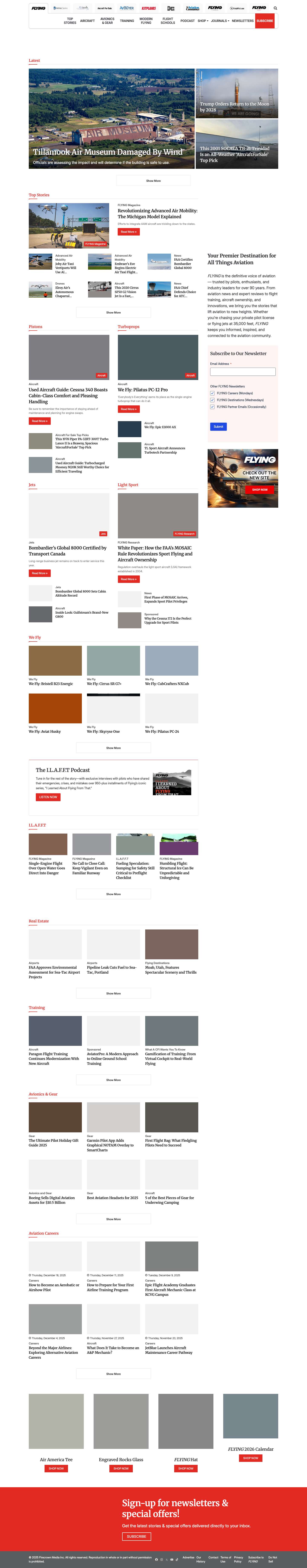Image resolution: width=307 pixels, height=1568 pixels.
Task: Open the We Fly: Cirrus SR G7+ thumbnail
Action: tap(113, 660)
